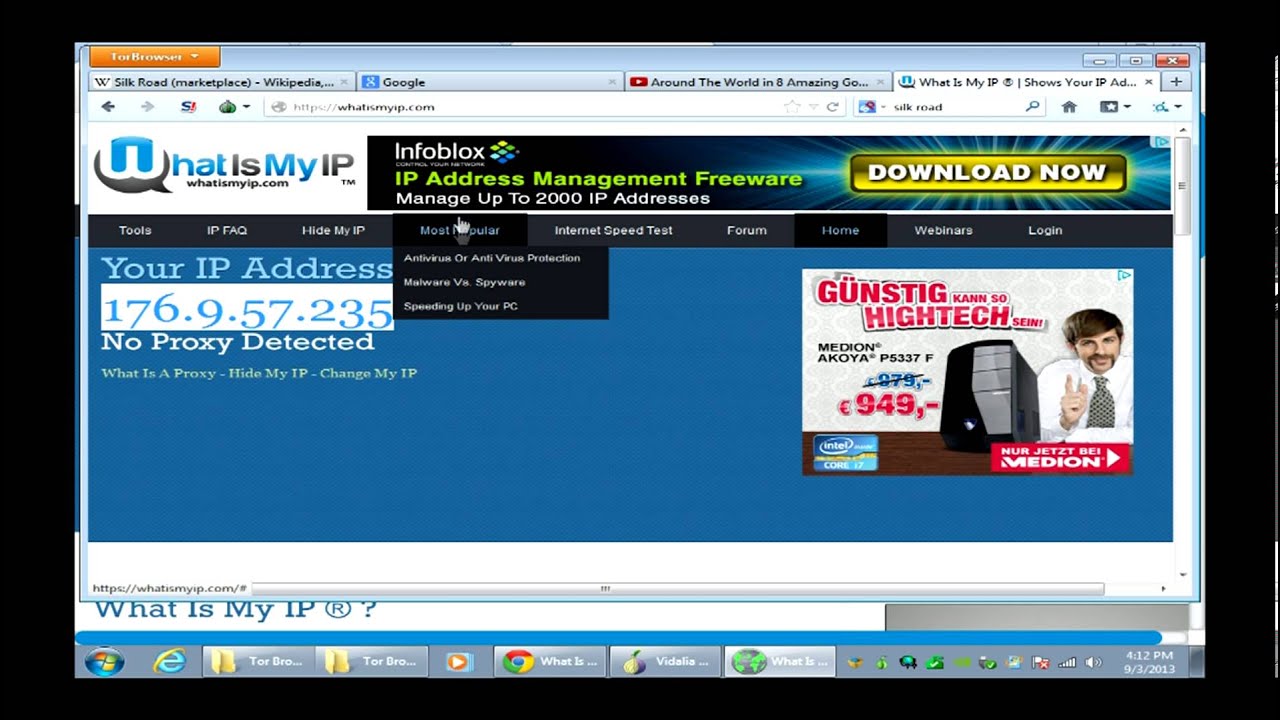Image resolution: width=1280 pixels, height=720 pixels.
Task: Switch to the Google tab
Action: coord(490,82)
